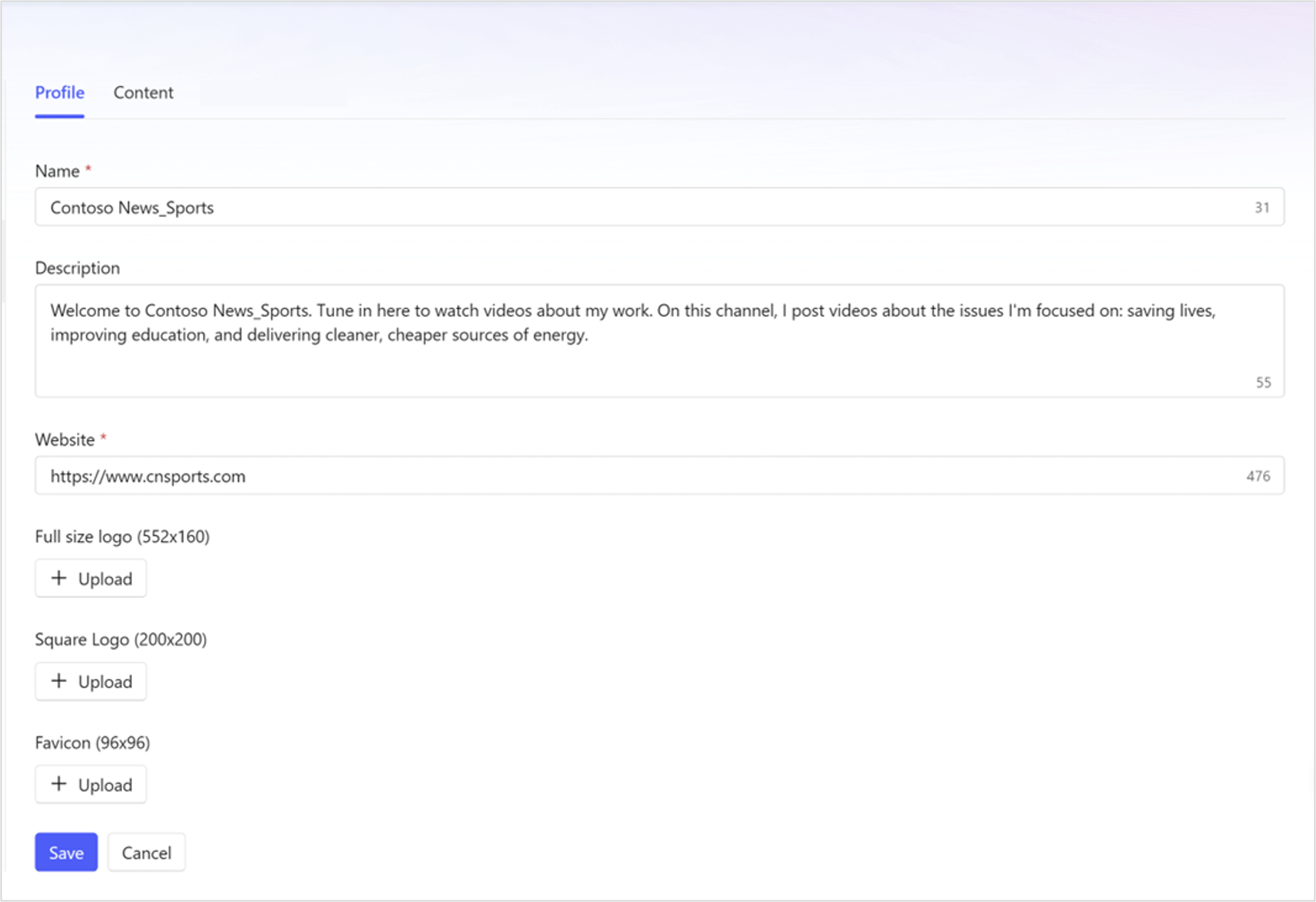Click the Full size logo (552x160) label

point(122,536)
